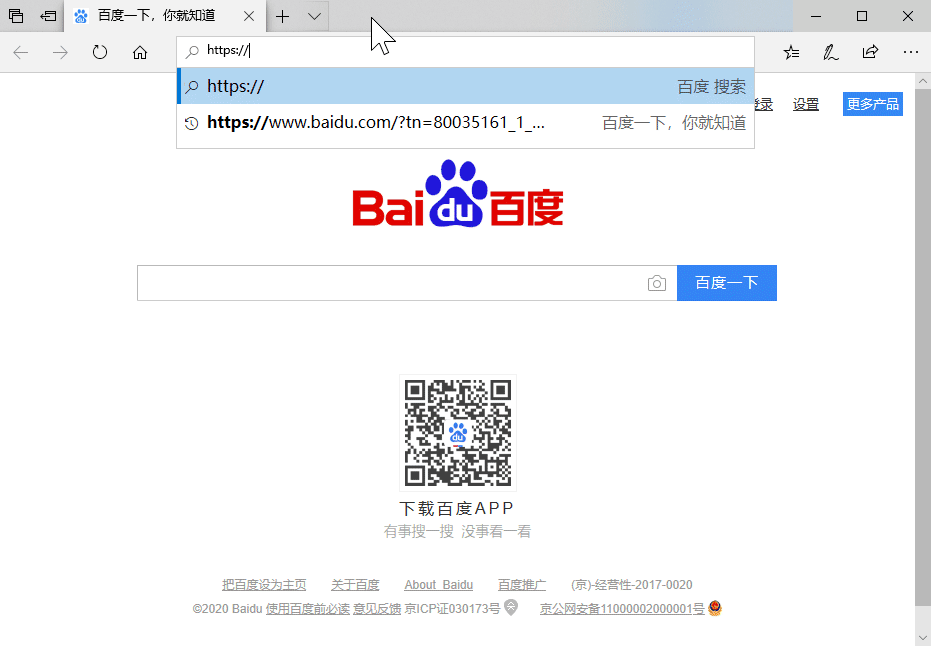Click the 下载百度APP text
Image resolution: width=931 pixels, height=646 pixels.
(457, 508)
